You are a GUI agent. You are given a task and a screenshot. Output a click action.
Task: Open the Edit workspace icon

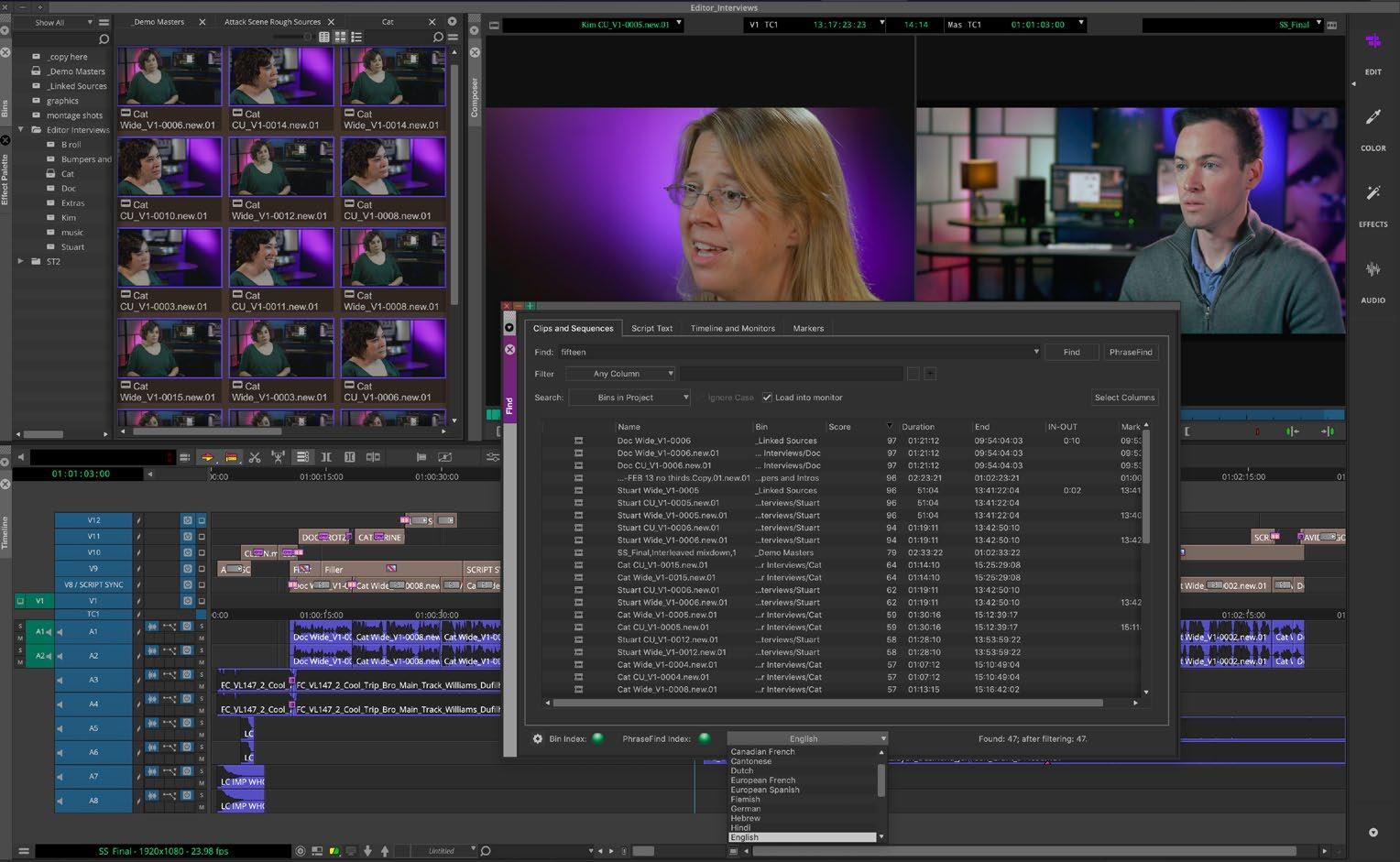click(1373, 42)
